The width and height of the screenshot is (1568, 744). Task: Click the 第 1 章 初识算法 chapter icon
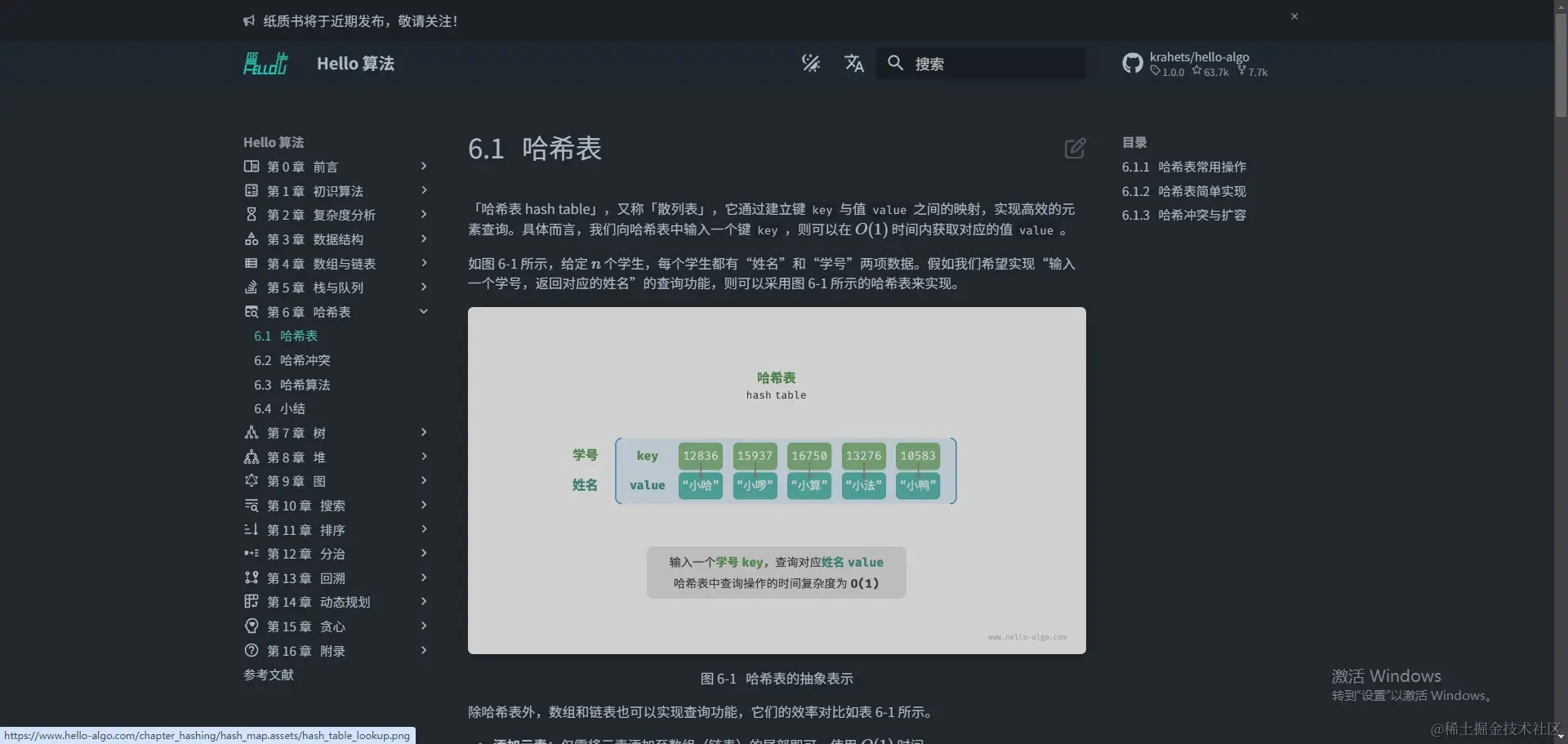coord(252,190)
